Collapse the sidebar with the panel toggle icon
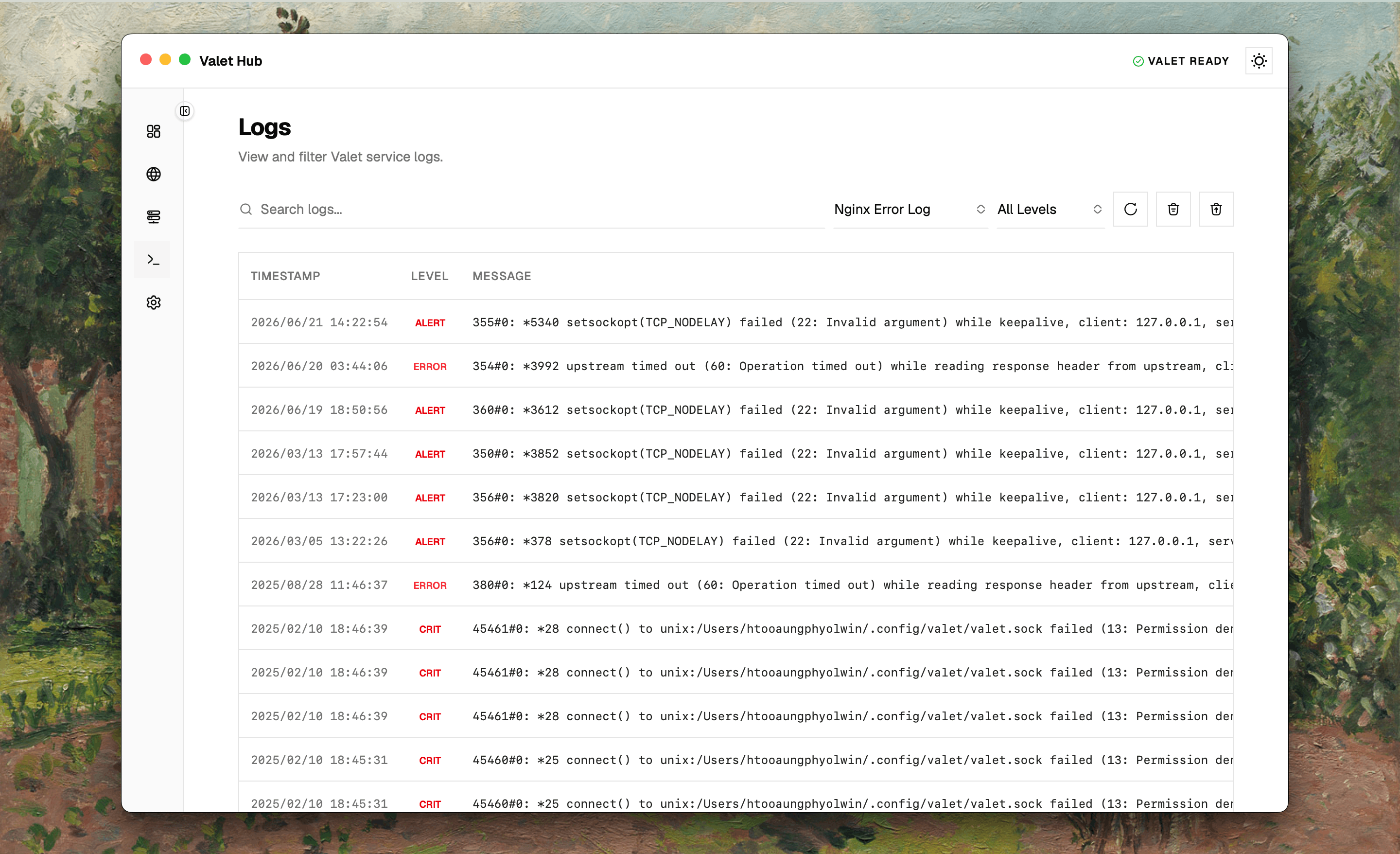Viewport: 1400px width, 854px height. point(185,111)
